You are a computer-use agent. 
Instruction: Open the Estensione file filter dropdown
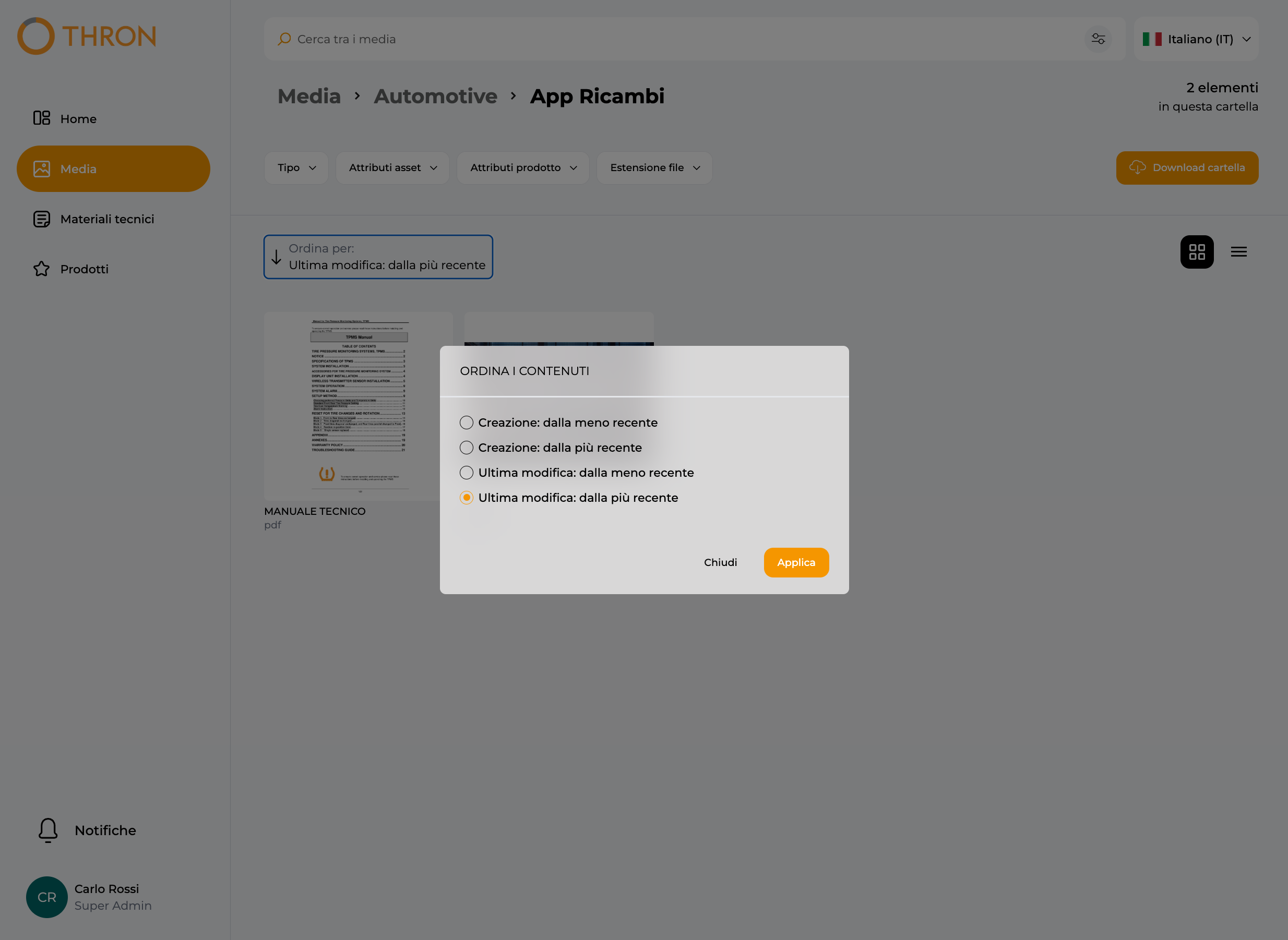pos(654,168)
